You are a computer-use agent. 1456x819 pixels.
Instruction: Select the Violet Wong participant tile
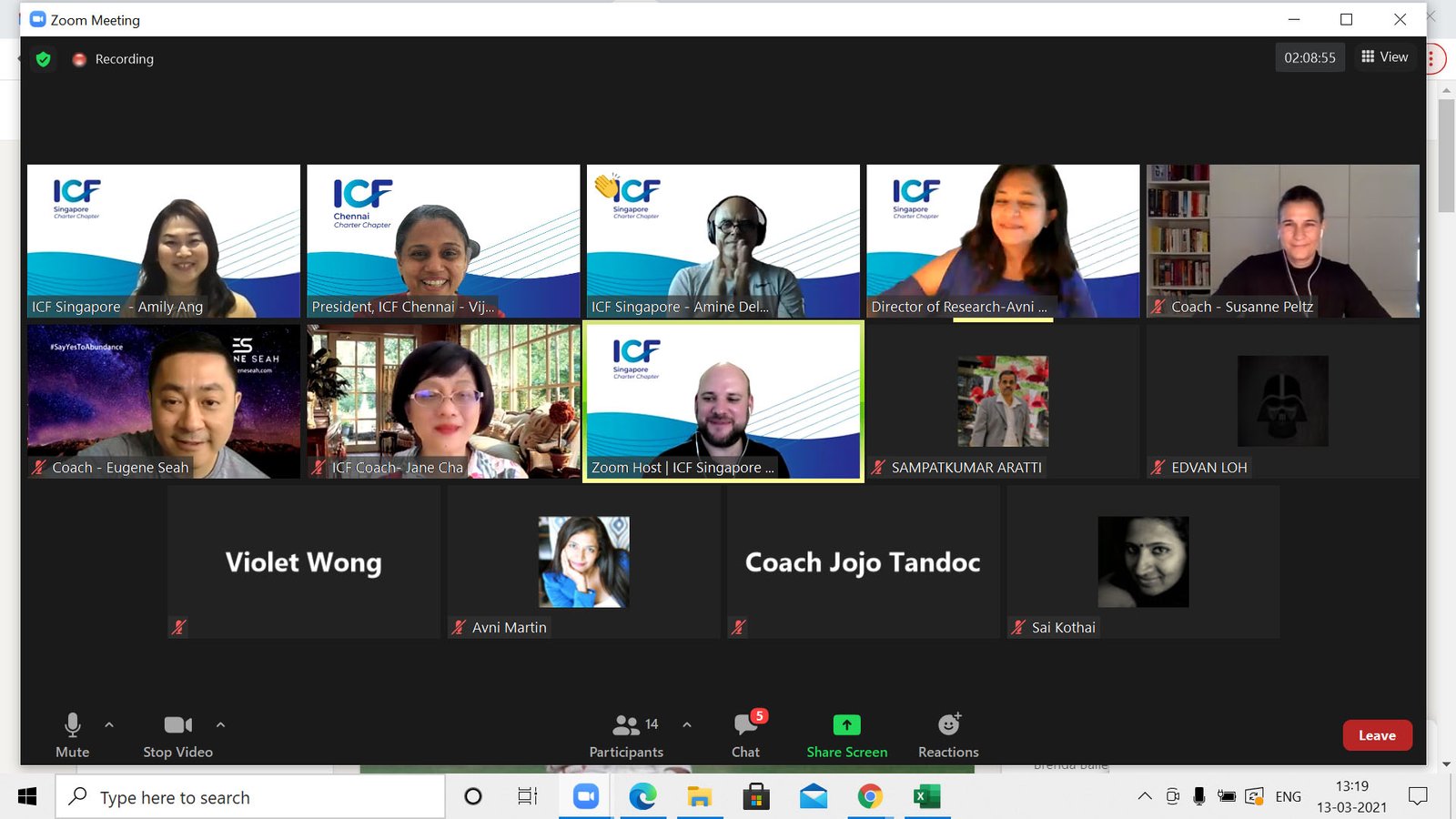(x=303, y=562)
